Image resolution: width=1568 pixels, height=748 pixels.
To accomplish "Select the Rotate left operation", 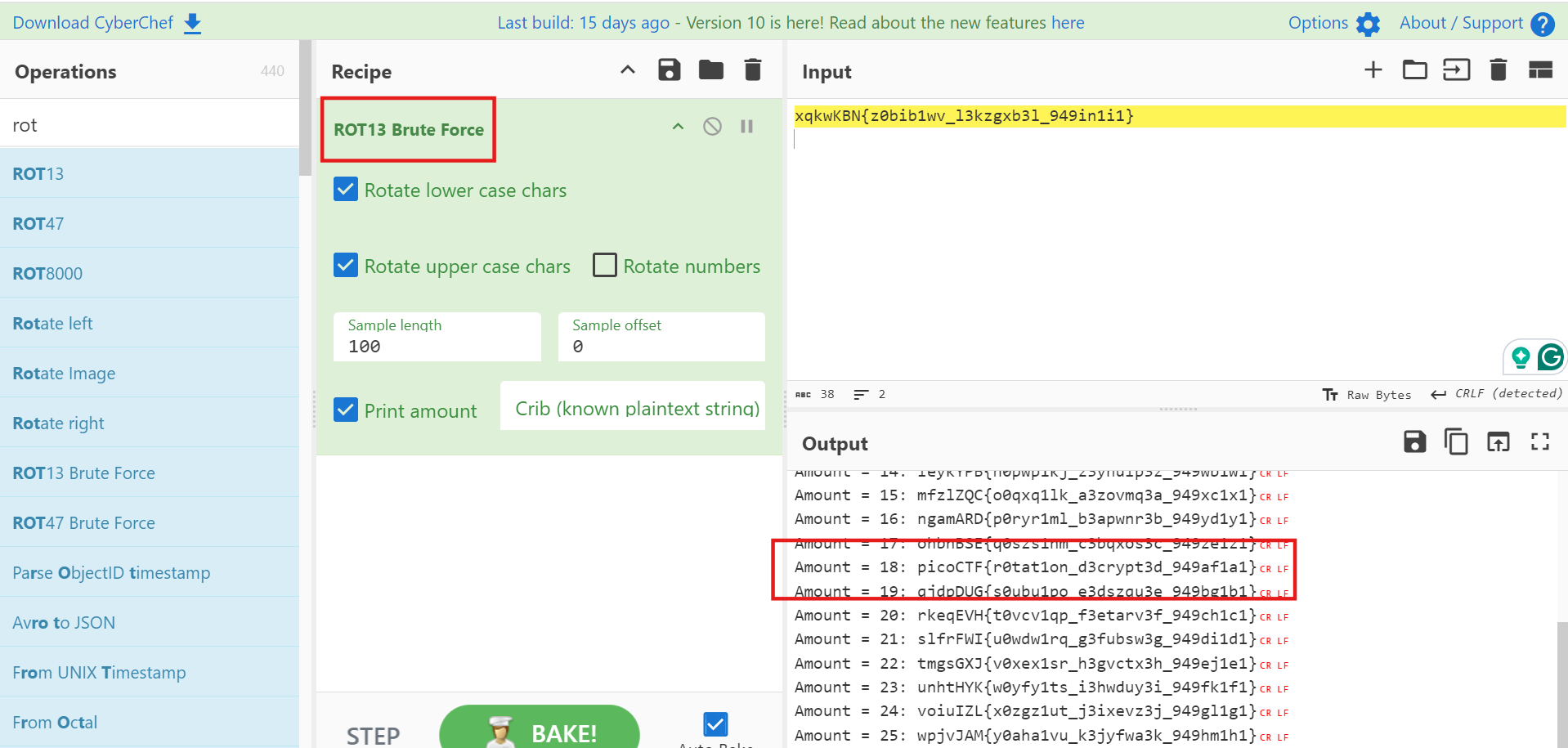I will pos(150,323).
